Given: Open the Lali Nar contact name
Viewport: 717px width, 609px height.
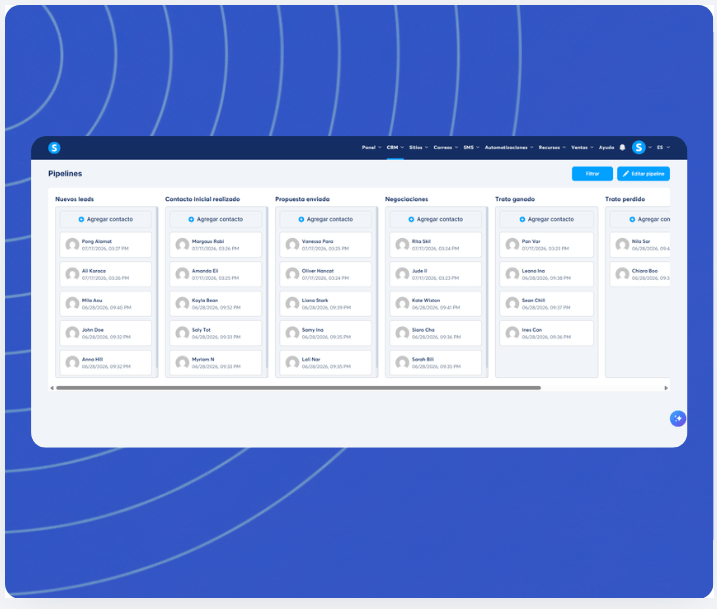Looking at the screenshot, I should pos(311,359).
